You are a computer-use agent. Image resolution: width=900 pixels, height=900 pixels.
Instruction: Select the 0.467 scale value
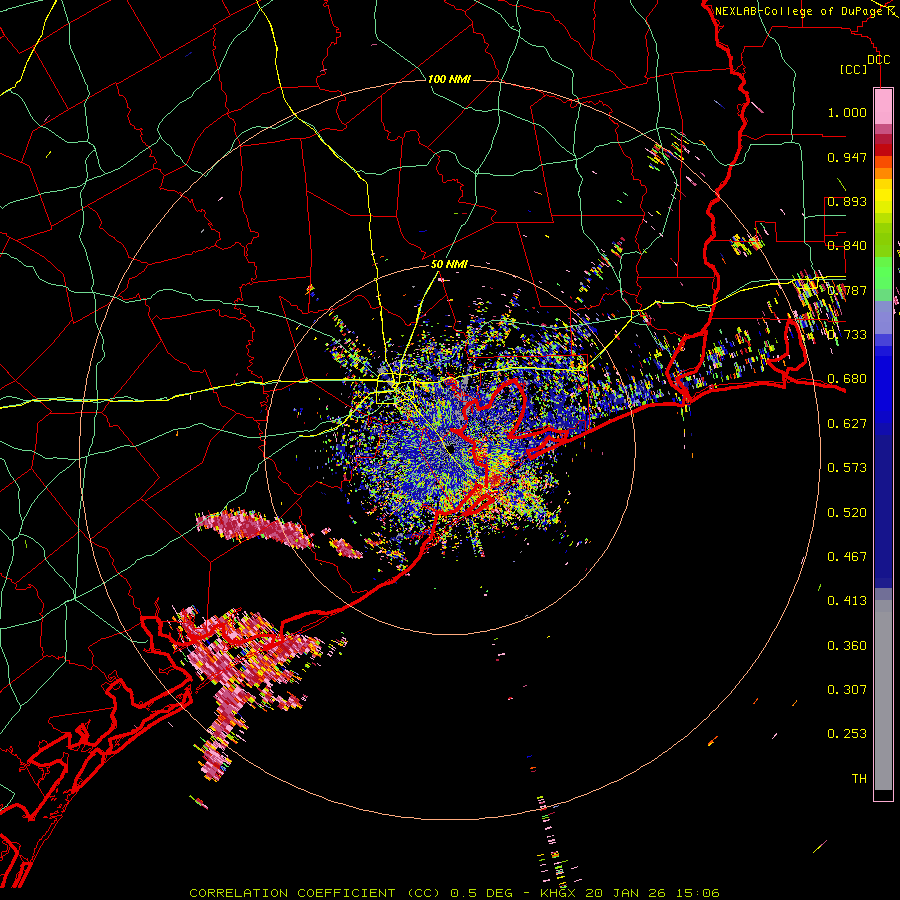(847, 557)
